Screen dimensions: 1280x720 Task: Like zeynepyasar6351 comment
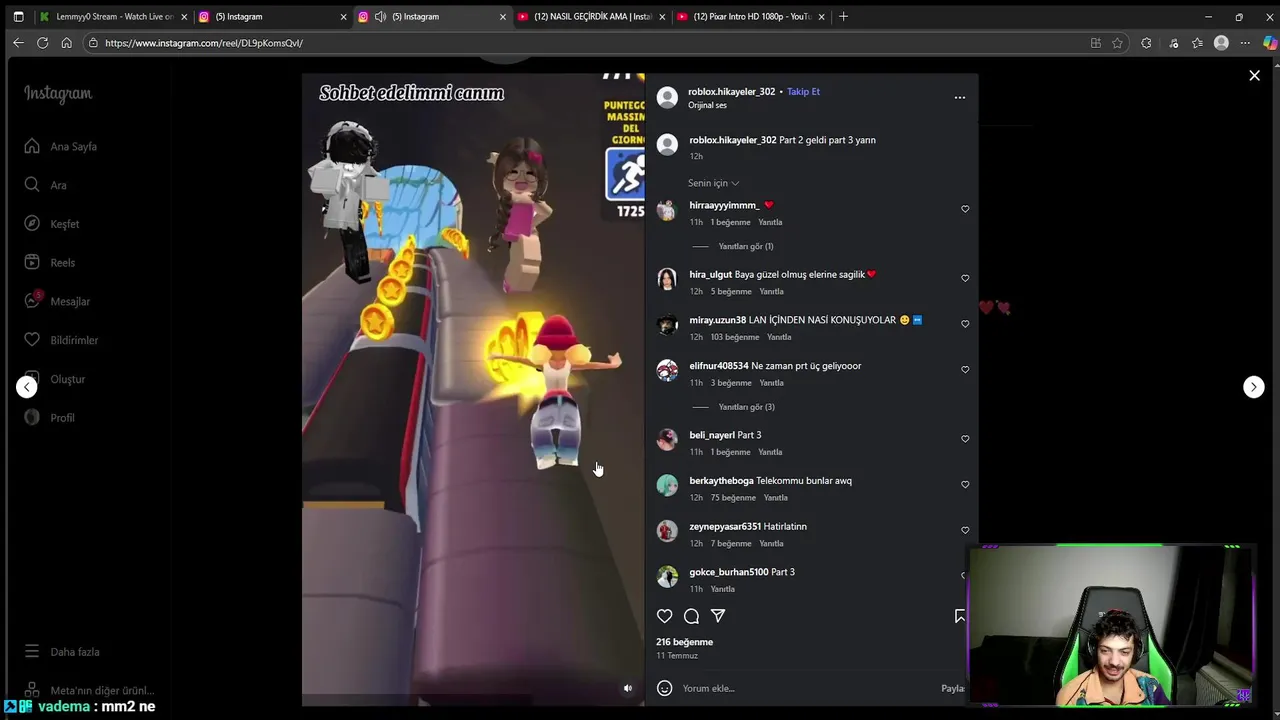pos(965,530)
